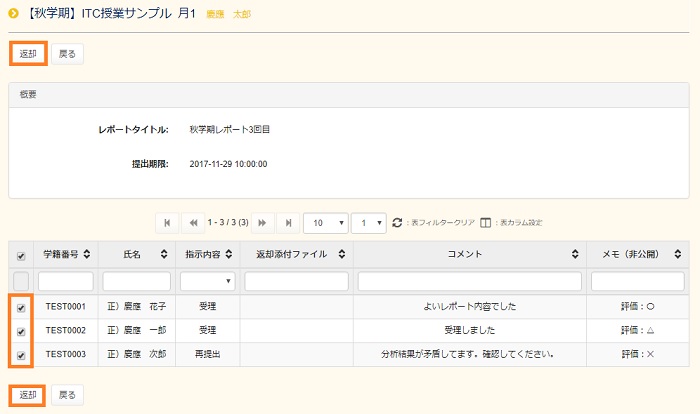
Task: Click the 学籍番号 filter input field
Action: click(x=65, y=281)
